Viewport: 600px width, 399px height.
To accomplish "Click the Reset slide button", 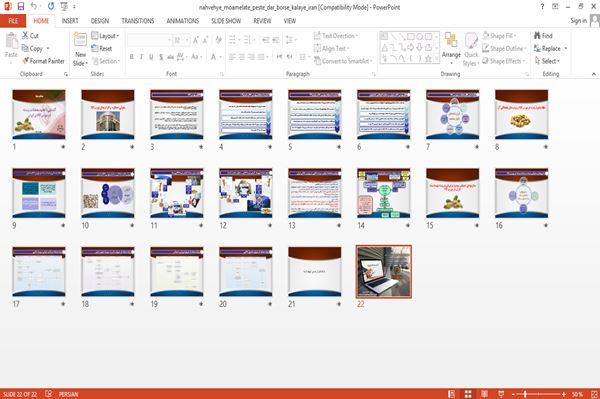I will pyautogui.click(x=102, y=48).
